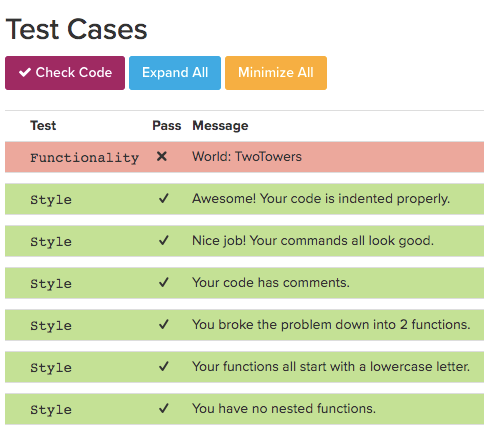The image size is (493, 445).
Task: Click the checkmark for no nested functions row
Action: pos(164,409)
